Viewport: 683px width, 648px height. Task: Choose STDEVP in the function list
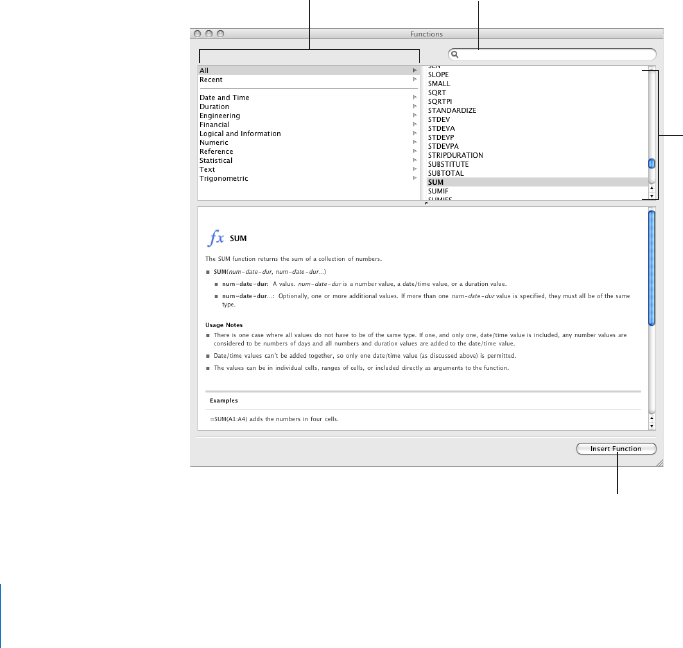coord(537,137)
